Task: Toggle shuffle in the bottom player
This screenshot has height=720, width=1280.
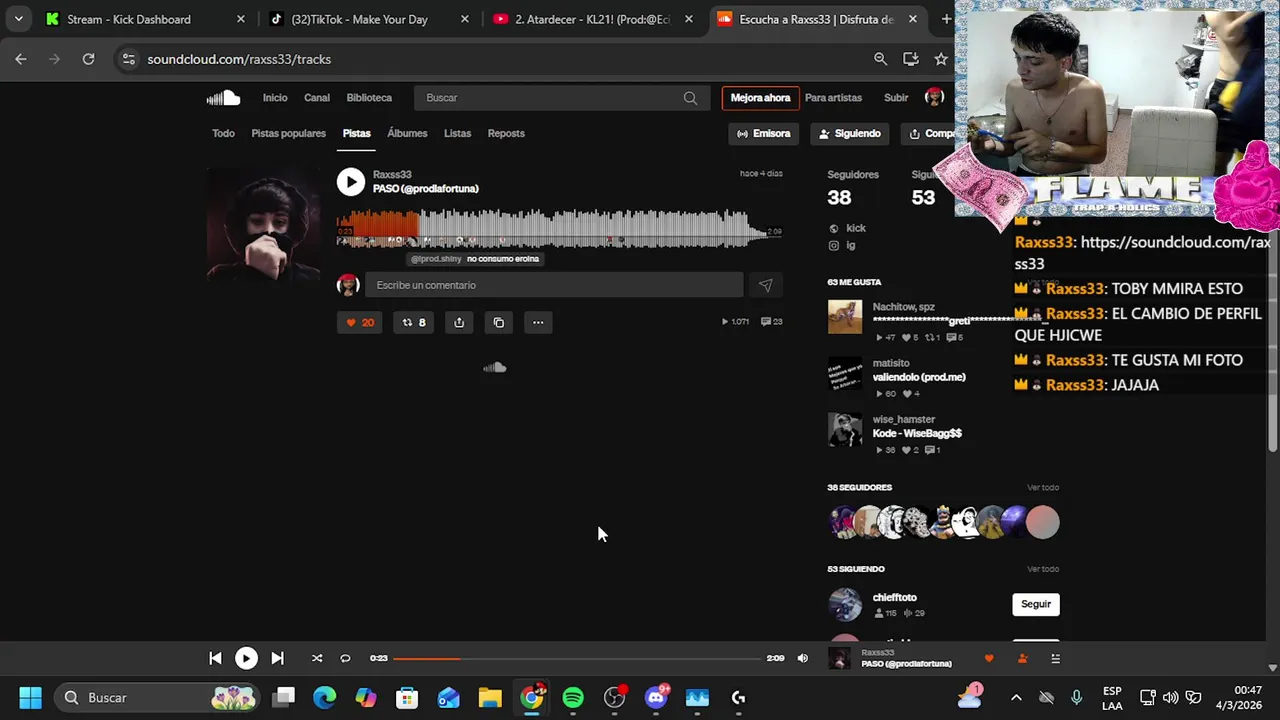Action: 317,658
